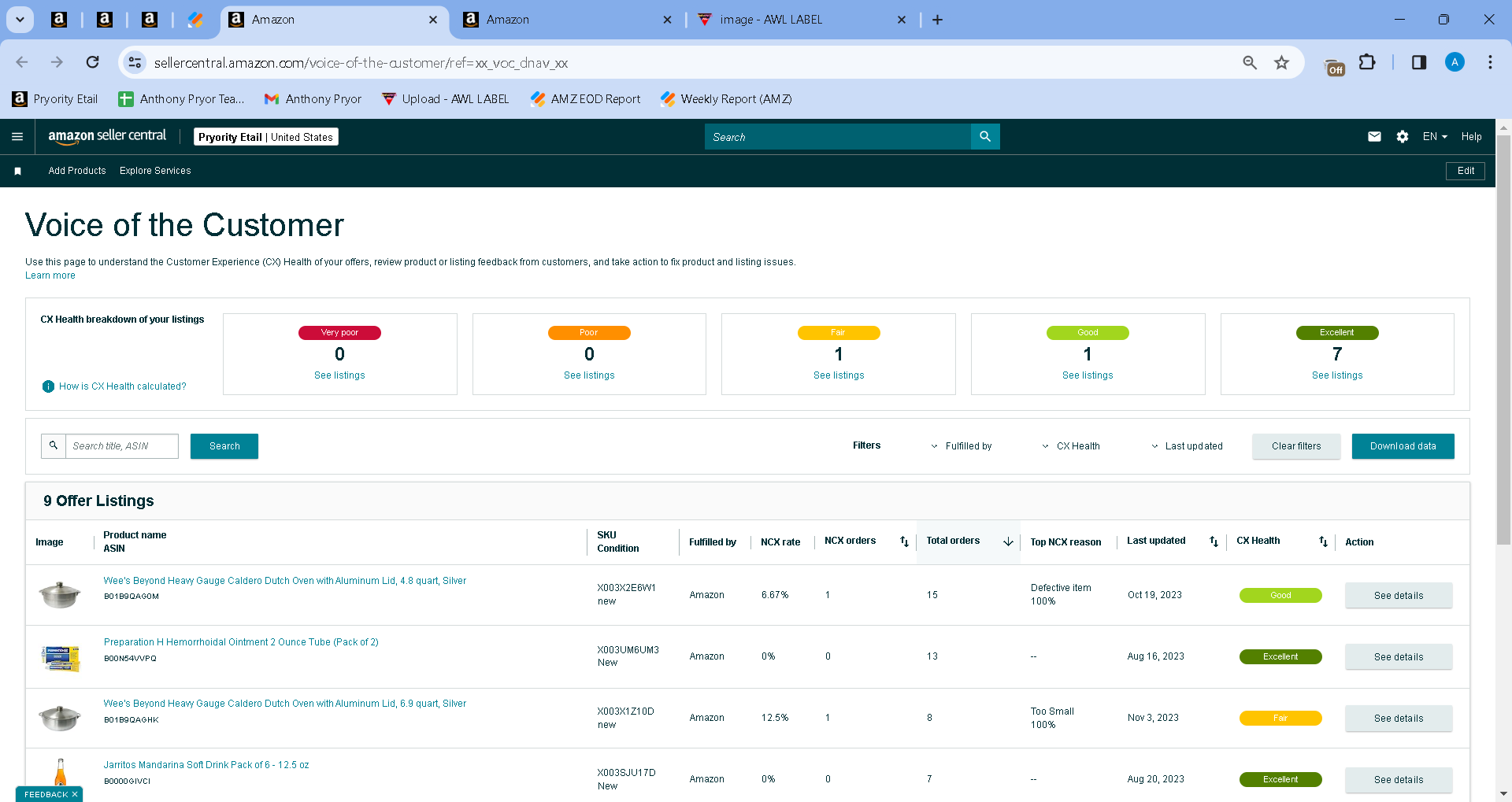Open the messages envelope icon
1512x802 pixels.
(1374, 137)
